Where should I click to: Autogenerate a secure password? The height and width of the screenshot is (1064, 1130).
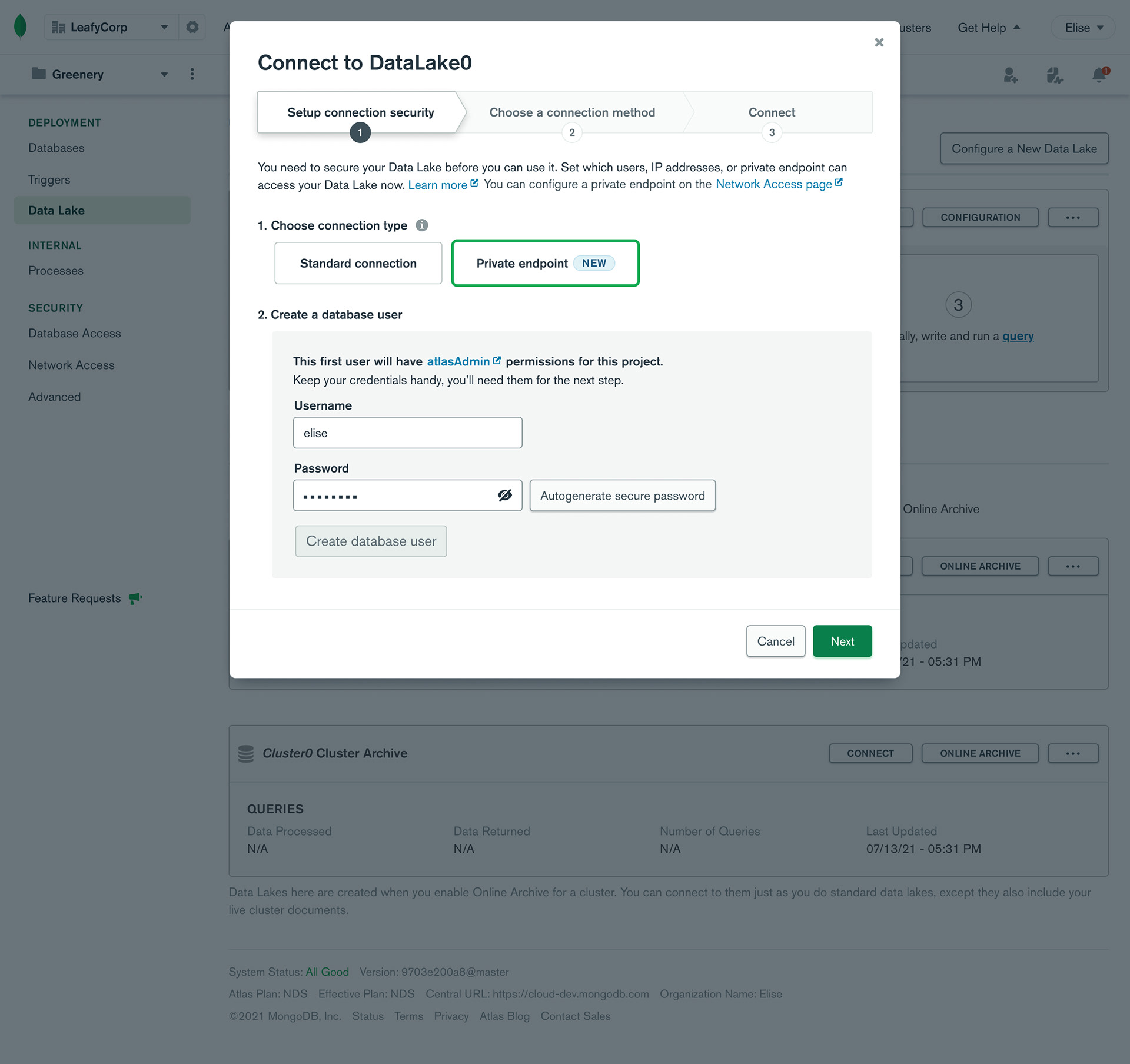pyautogui.click(x=622, y=496)
